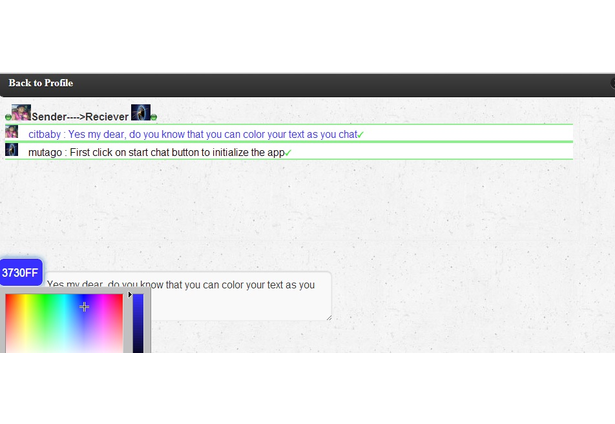
Task: Click the sender avatar next to Sender label
Action: click(21, 112)
